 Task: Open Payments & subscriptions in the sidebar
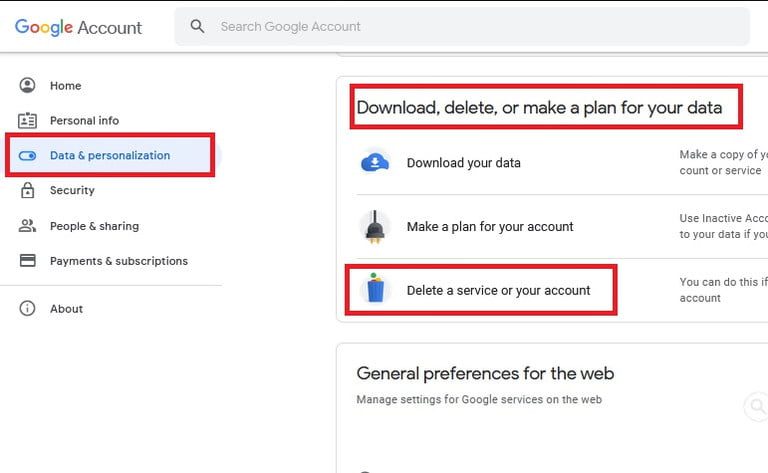point(118,261)
